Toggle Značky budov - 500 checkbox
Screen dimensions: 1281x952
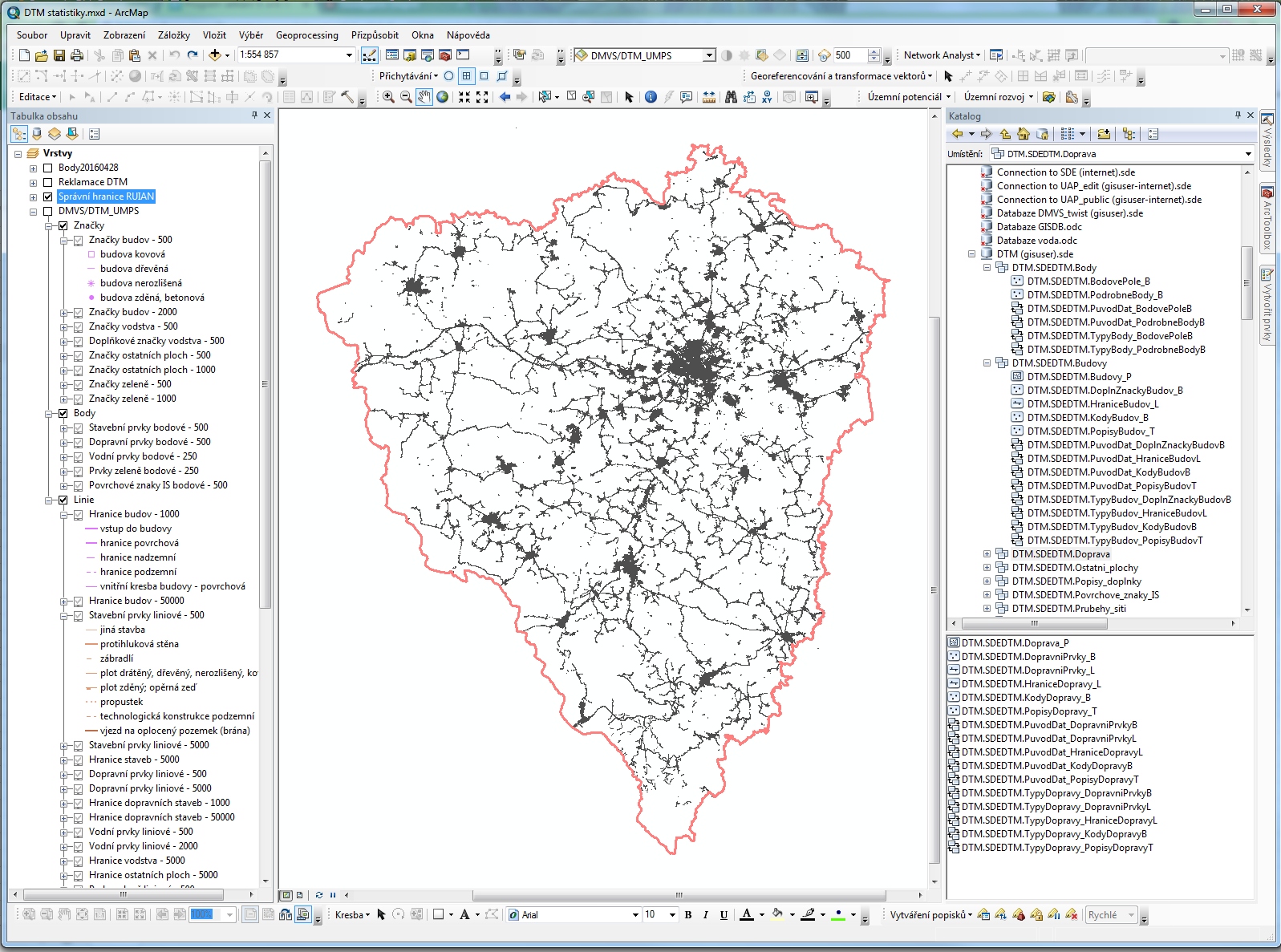click(78, 240)
